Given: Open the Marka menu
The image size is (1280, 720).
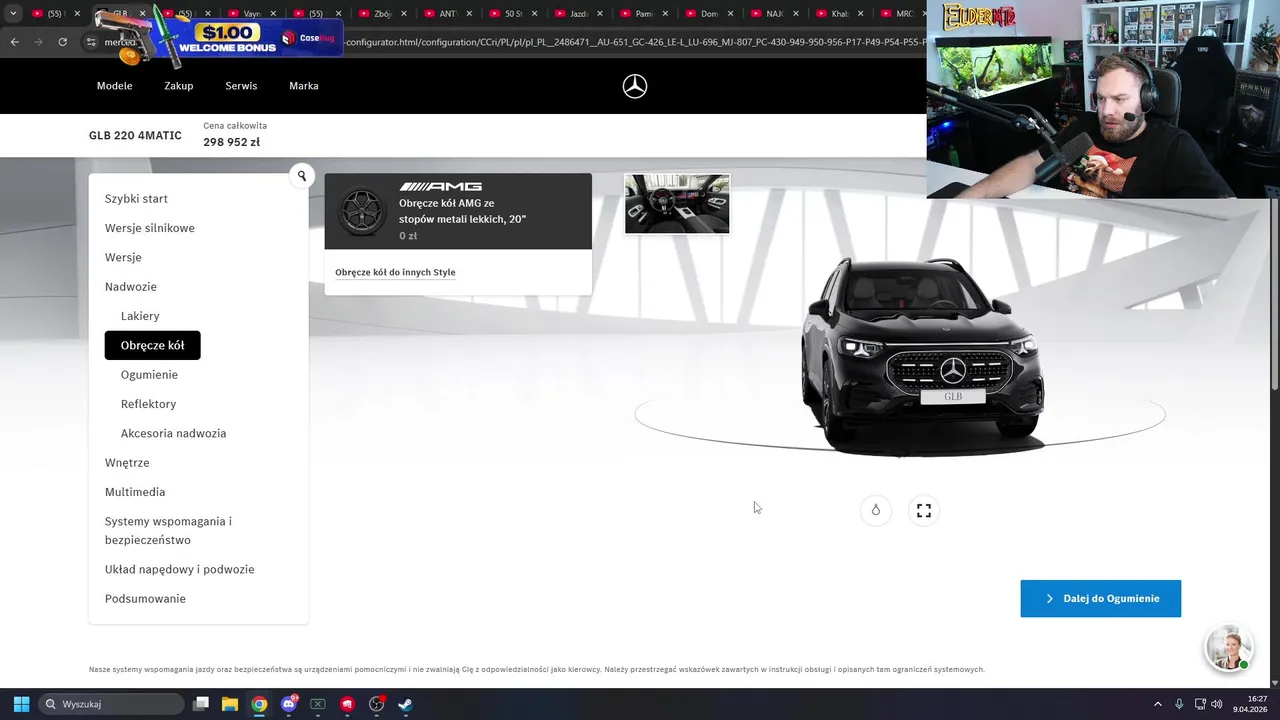Looking at the screenshot, I should coord(304,86).
